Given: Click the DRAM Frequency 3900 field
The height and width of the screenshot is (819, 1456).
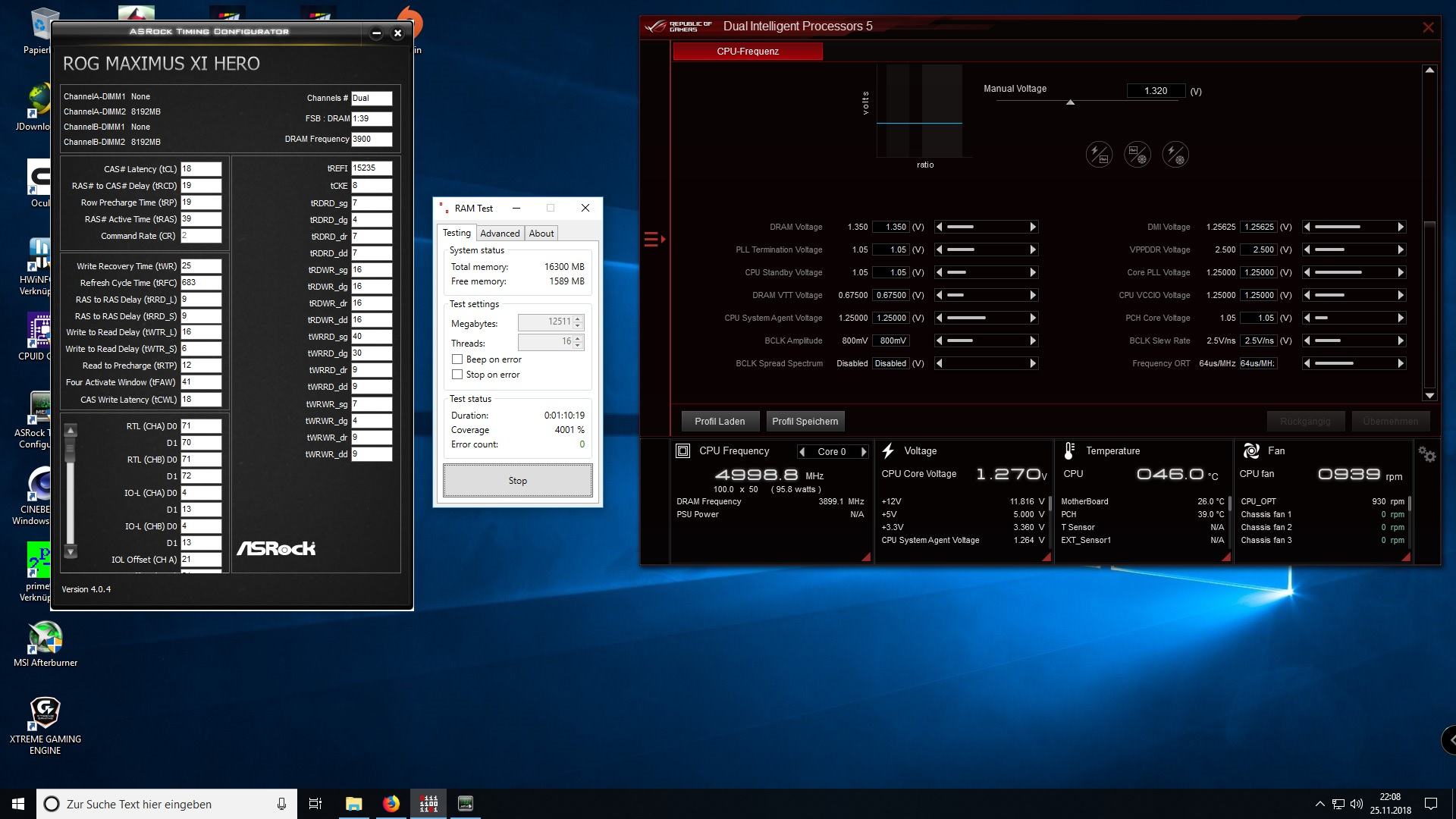Looking at the screenshot, I should (372, 140).
